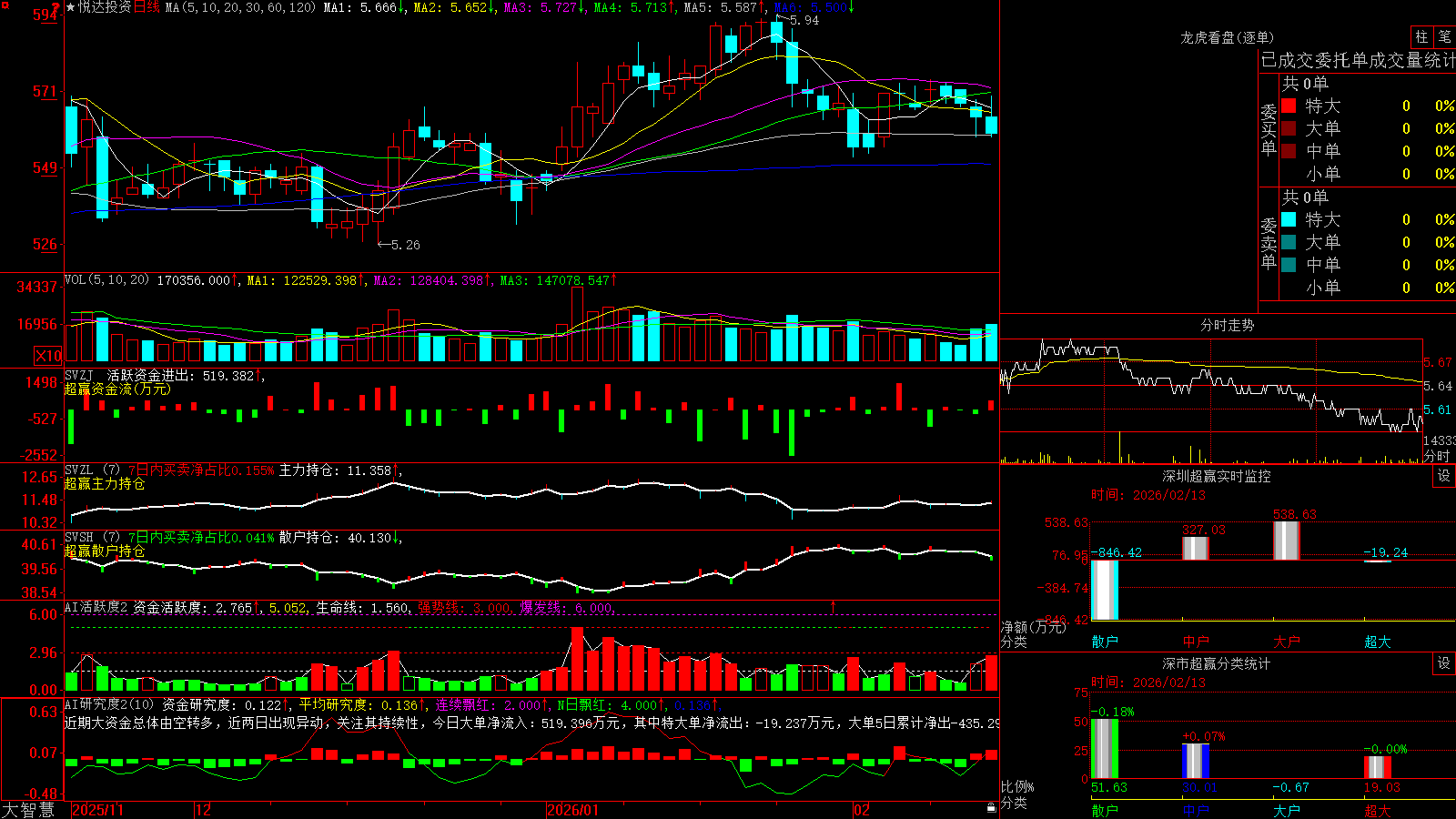Click the star icon before 悦达投资
This screenshot has width=1456, height=819.
tap(71, 7)
